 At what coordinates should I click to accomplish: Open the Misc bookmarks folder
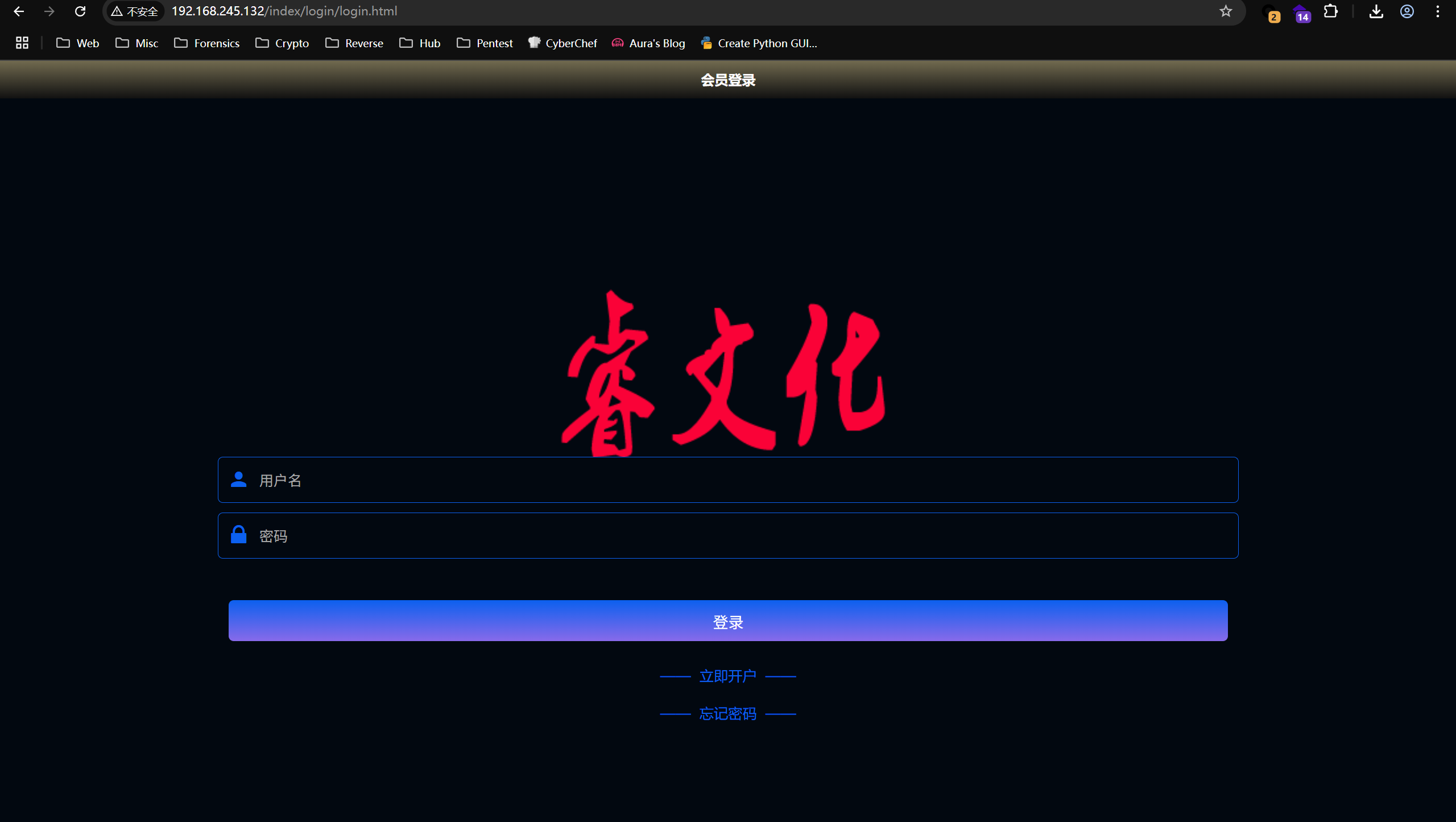[137, 43]
